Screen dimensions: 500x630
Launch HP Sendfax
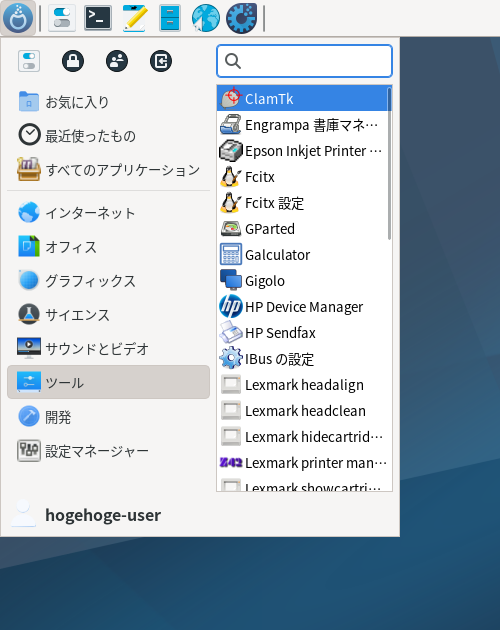(302, 333)
